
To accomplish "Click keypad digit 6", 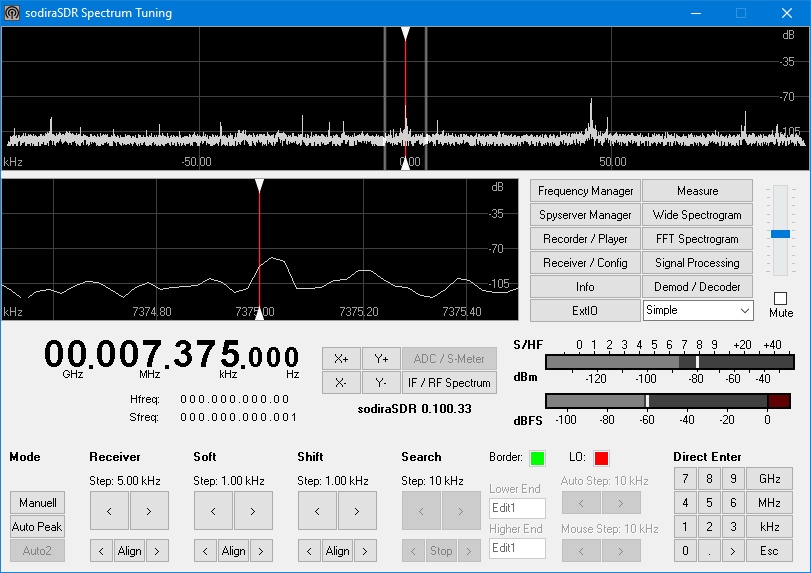I will [733, 503].
